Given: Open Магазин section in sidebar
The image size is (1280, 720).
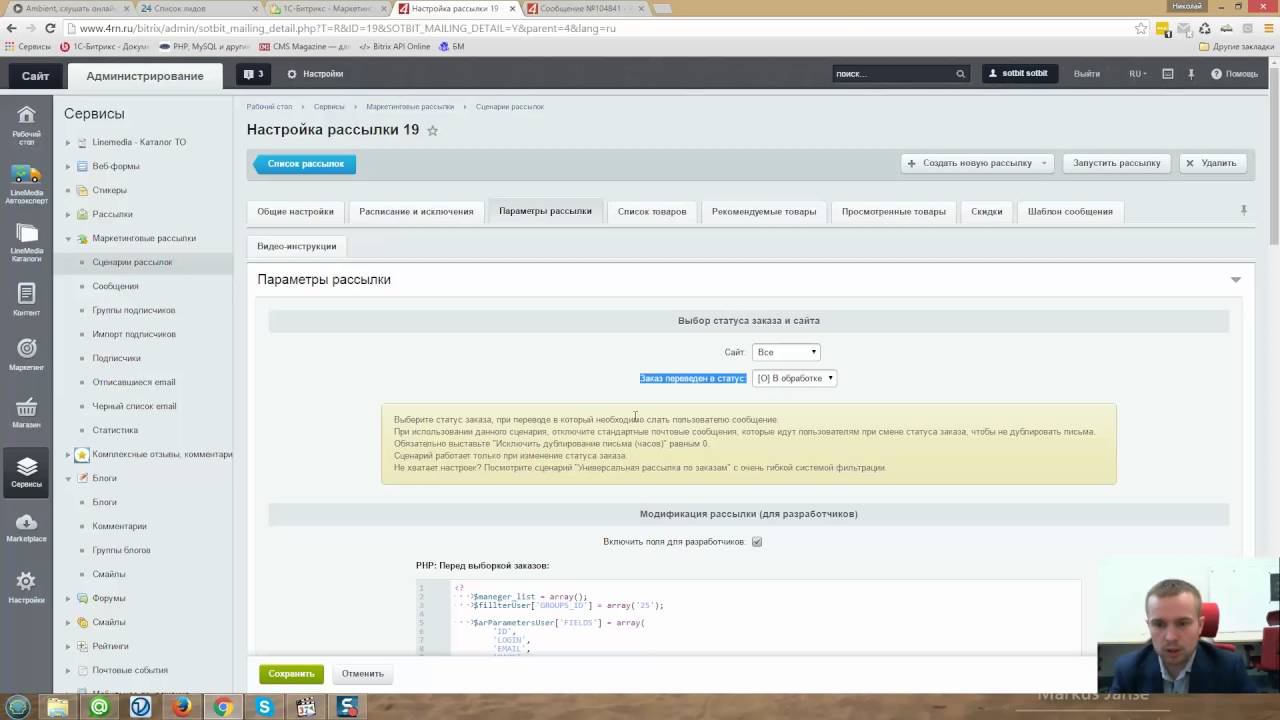Looking at the screenshot, I should (x=26, y=412).
